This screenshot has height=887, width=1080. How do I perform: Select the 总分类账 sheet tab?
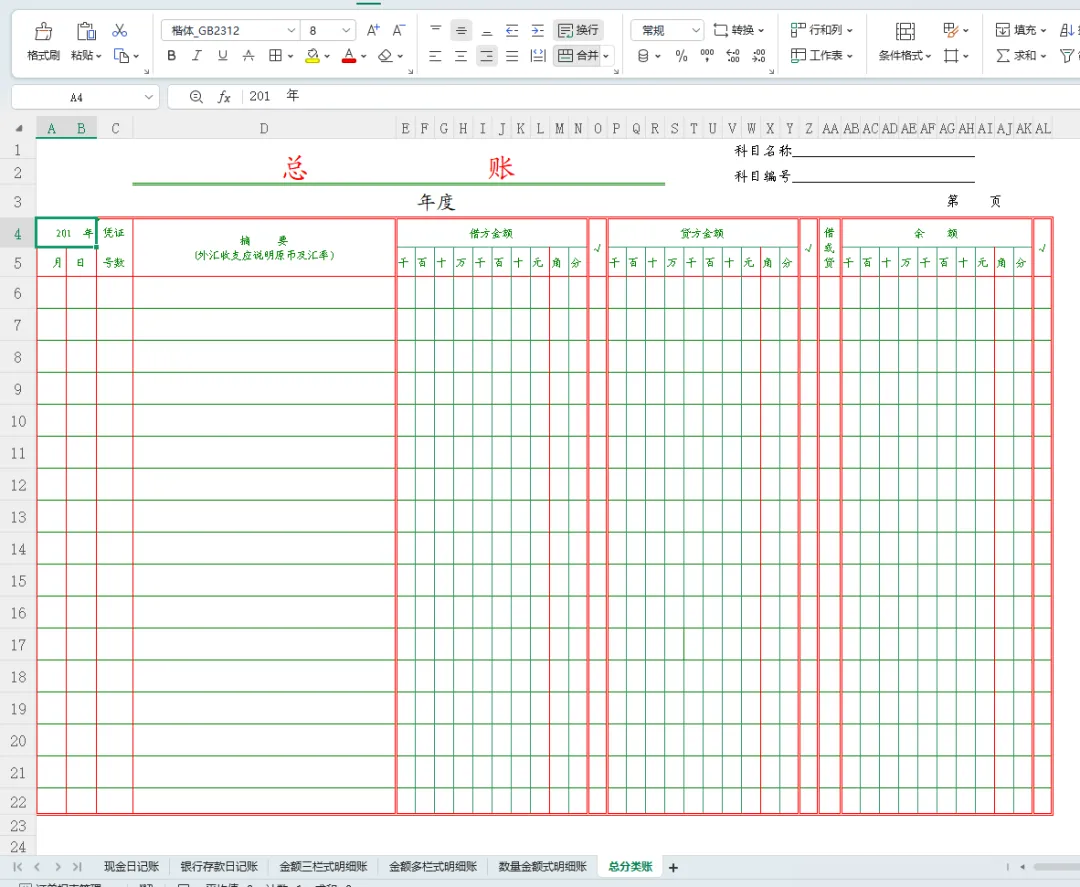[x=630, y=866]
